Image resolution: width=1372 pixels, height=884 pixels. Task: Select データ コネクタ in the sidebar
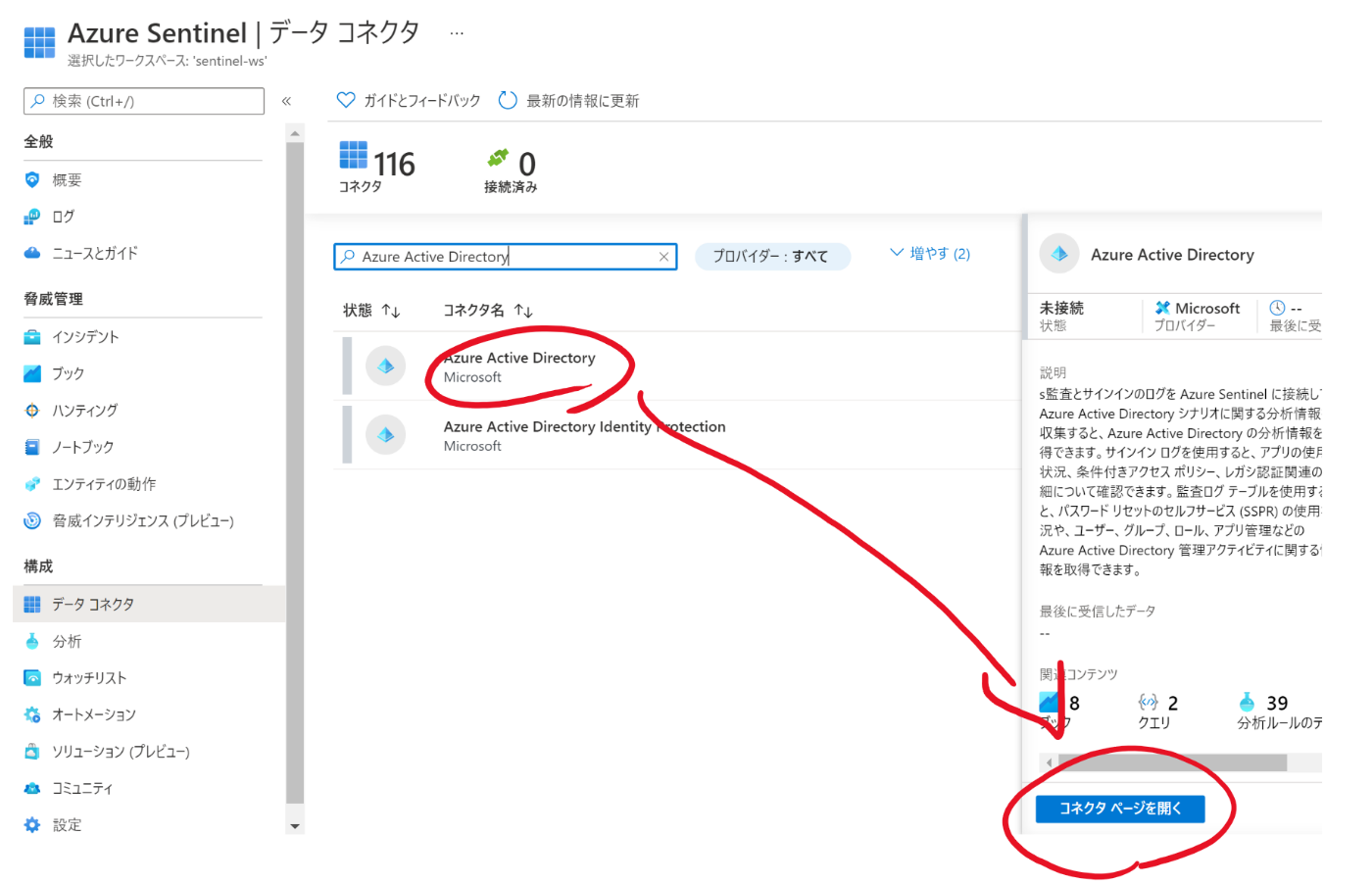149,604
